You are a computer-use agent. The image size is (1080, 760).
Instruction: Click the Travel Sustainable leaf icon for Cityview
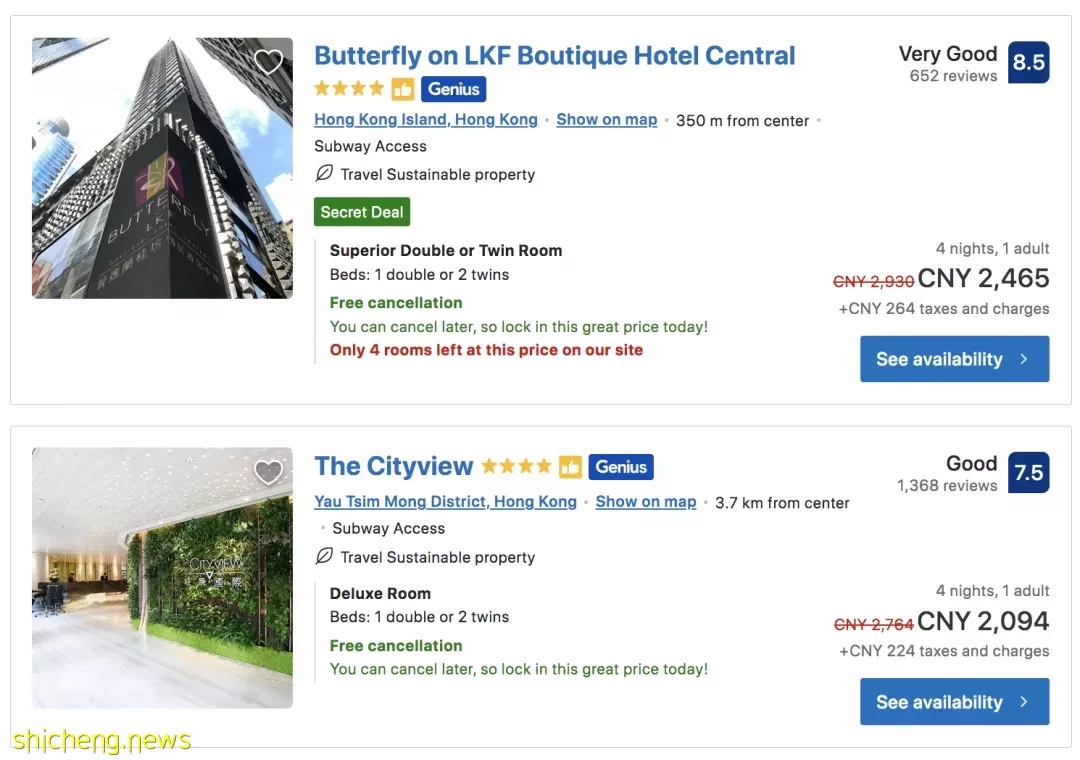(324, 555)
